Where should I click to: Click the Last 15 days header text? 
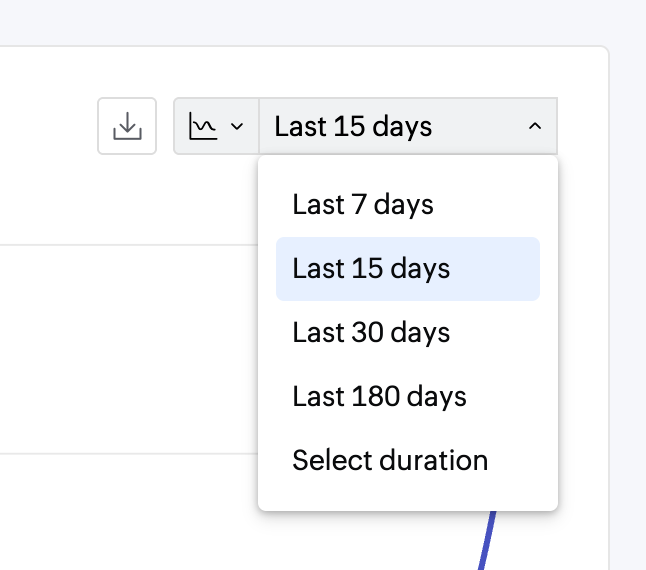tap(353, 127)
